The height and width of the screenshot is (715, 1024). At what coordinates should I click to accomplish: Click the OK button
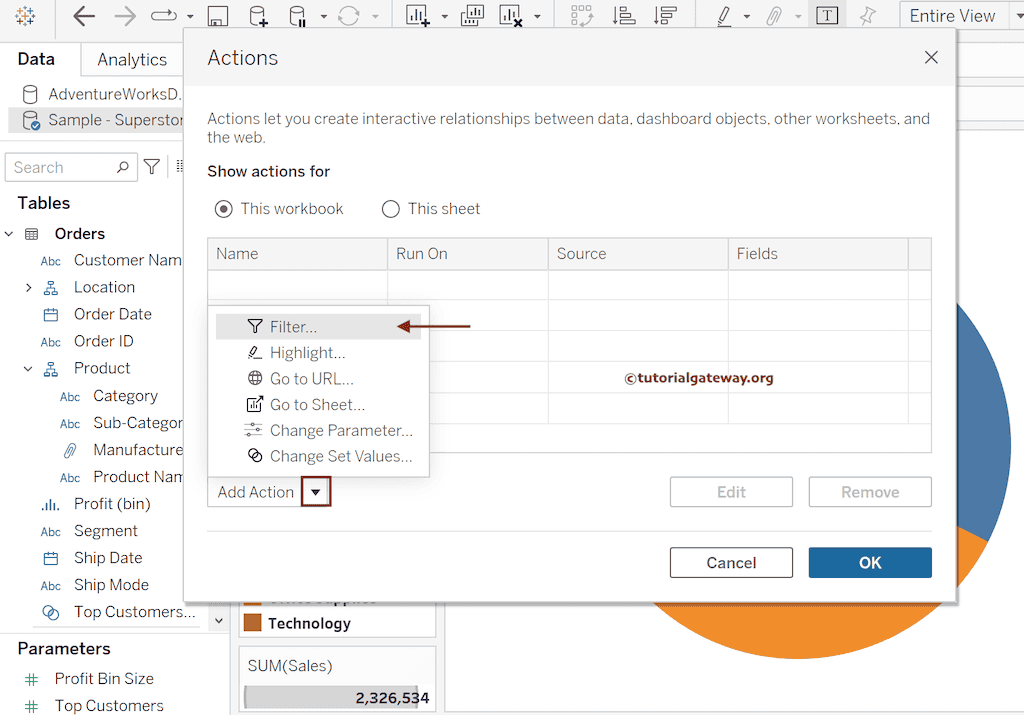pos(869,563)
